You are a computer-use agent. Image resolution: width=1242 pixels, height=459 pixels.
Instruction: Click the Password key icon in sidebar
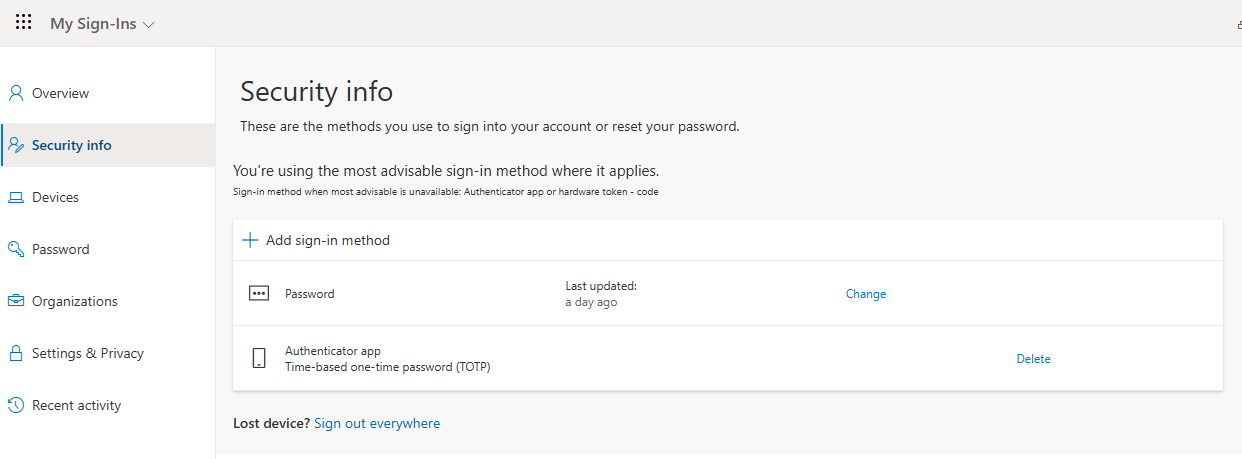[16, 249]
